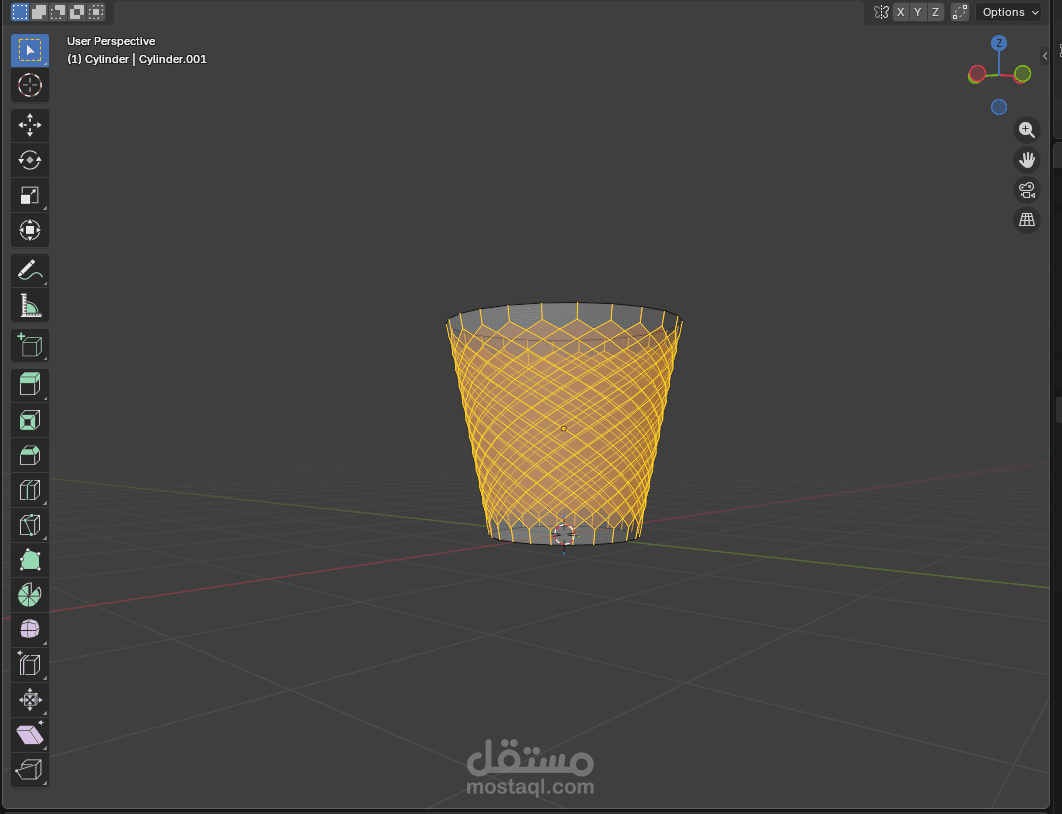This screenshot has height=814, width=1062.
Task: Choose the Poly Build tool
Action: click(x=30, y=561)
